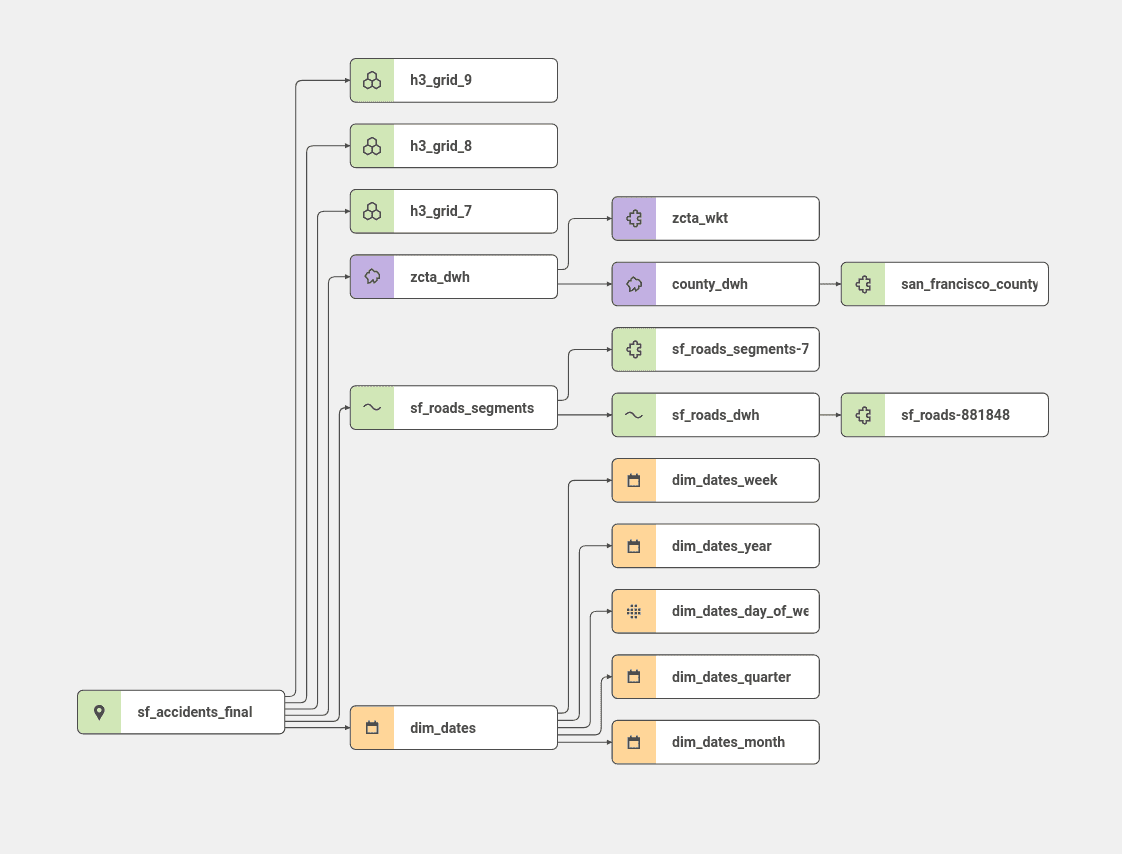Click the puzzle icon on zcta_wkt
Screen dimensions: 1122x854
(633, 218)
